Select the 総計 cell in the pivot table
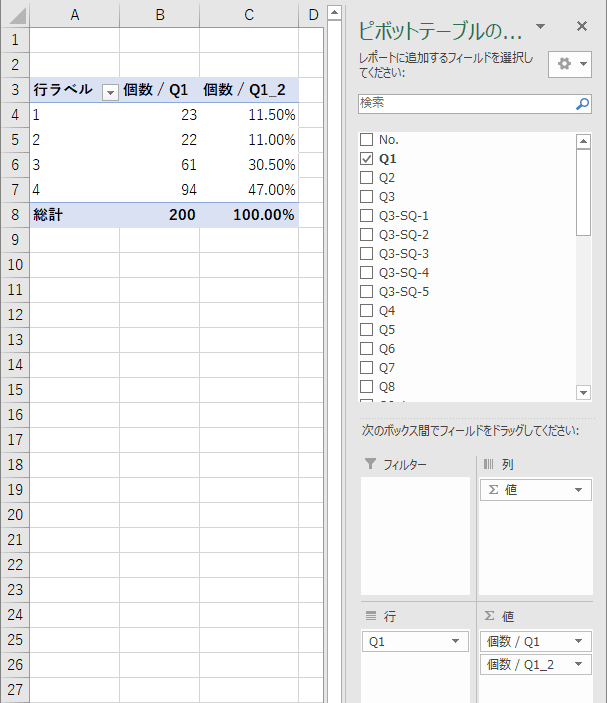 pyautogui.click(x=74, y=215)
